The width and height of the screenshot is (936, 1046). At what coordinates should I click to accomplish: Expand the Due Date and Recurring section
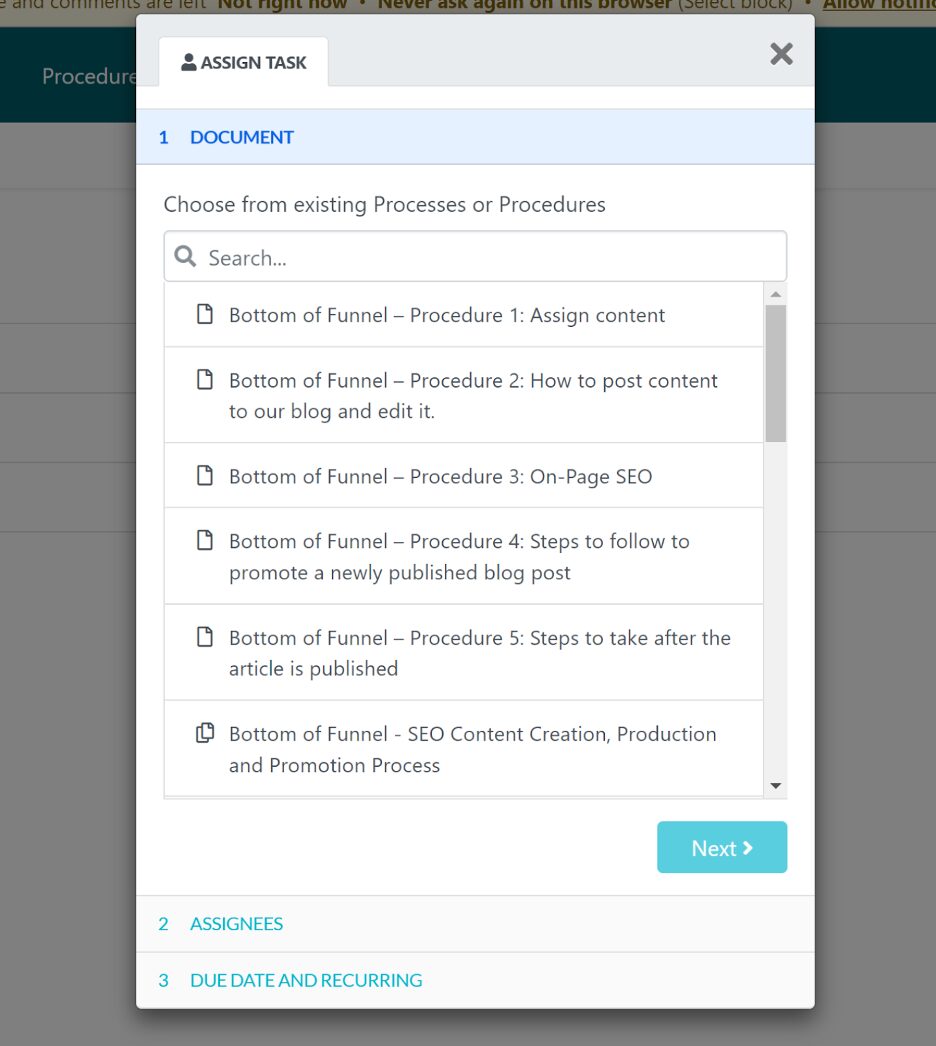[305, 980]
